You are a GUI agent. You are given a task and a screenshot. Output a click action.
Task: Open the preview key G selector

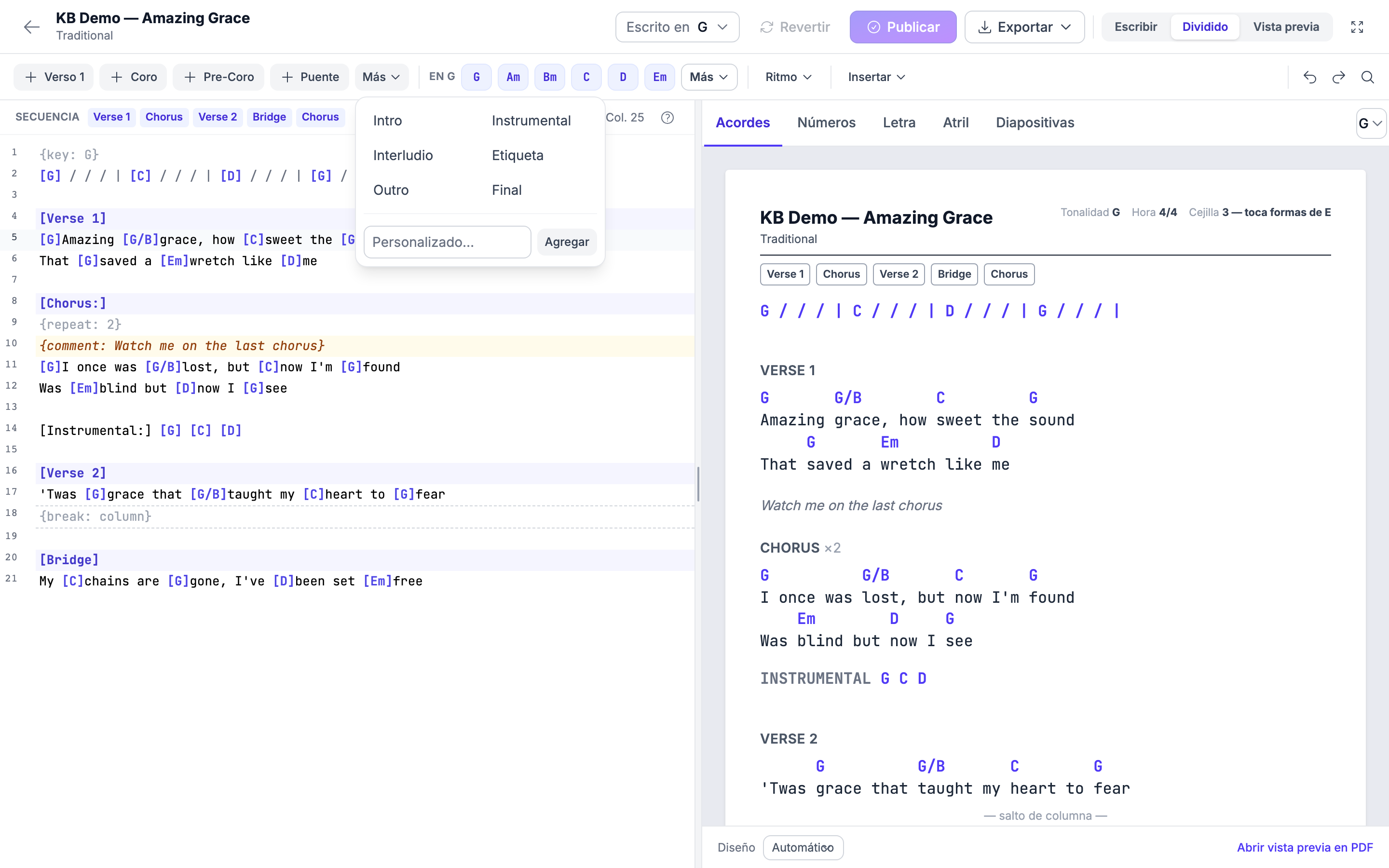[1371, 123]
